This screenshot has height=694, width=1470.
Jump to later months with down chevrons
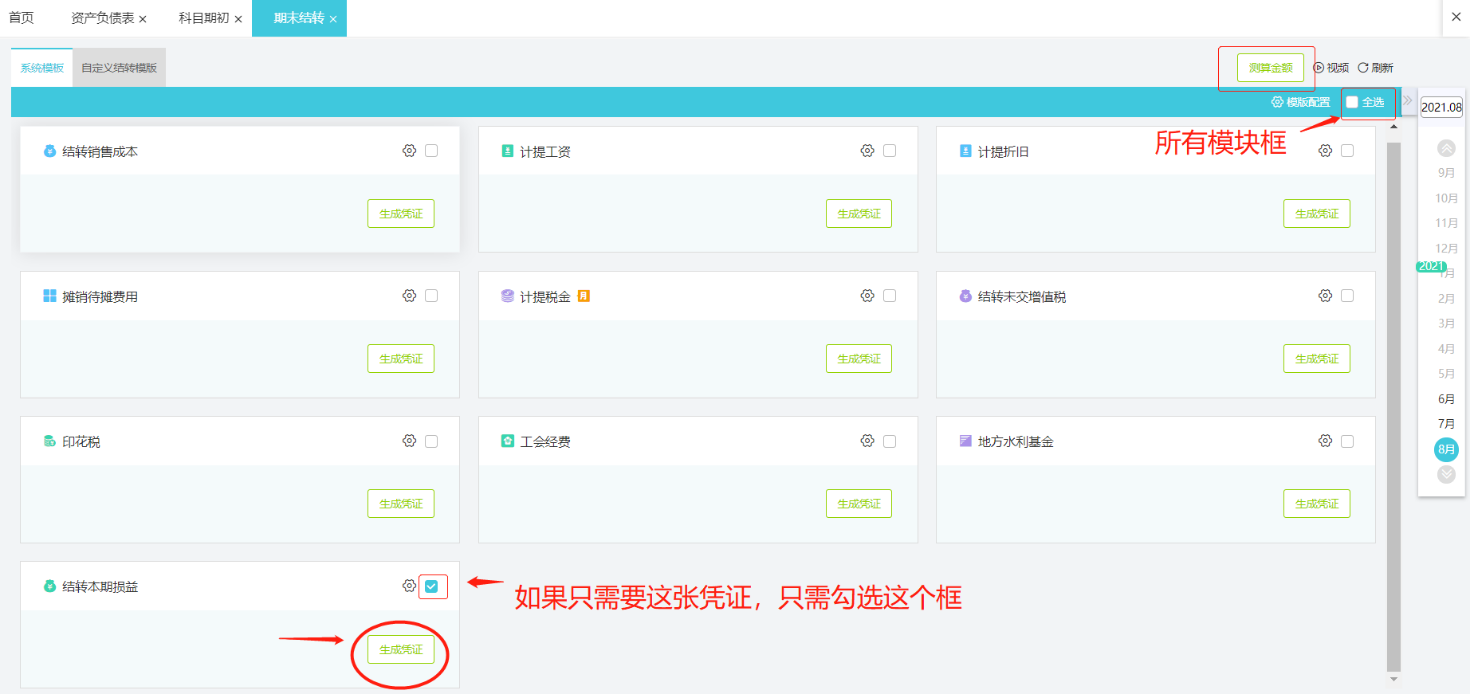click(x=1446, y=474)
